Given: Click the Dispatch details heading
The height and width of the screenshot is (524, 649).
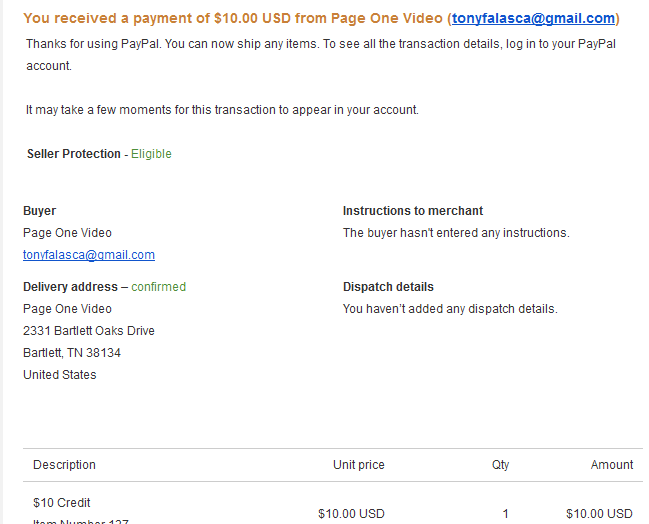Looking at the screenshot, I should click(x=388, y=287).
